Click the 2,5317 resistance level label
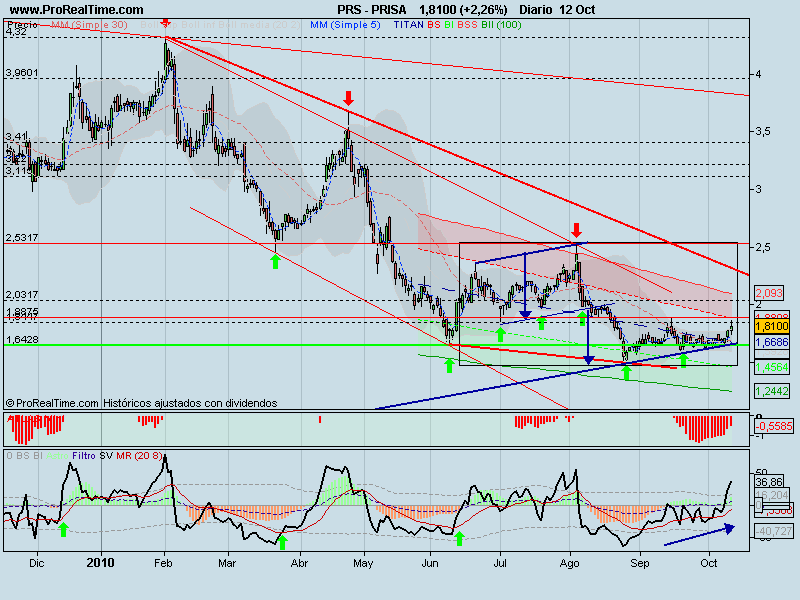Image resolution: width=800 pixels, height=600 pixels. coord(22,238)
